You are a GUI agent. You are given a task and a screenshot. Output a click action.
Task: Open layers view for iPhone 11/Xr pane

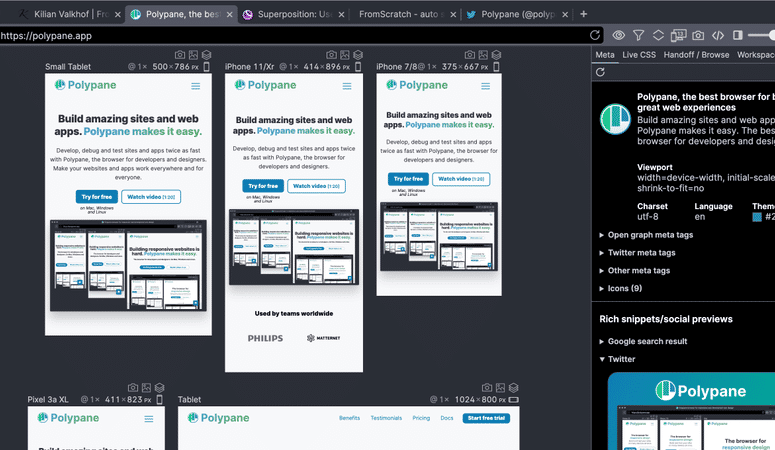coord(358,55)
